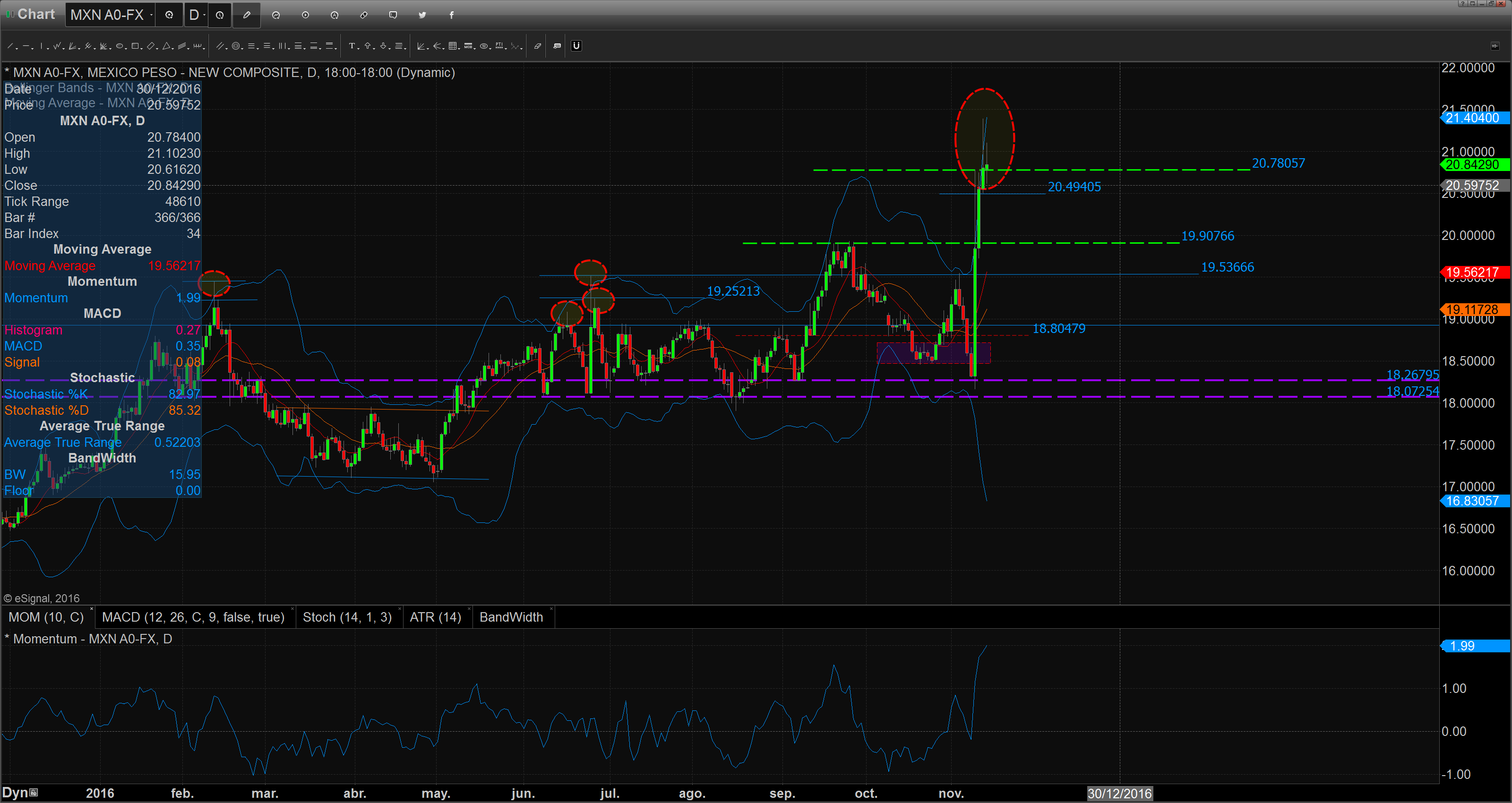Click the Twitter share icon

[x=422, y=15]
